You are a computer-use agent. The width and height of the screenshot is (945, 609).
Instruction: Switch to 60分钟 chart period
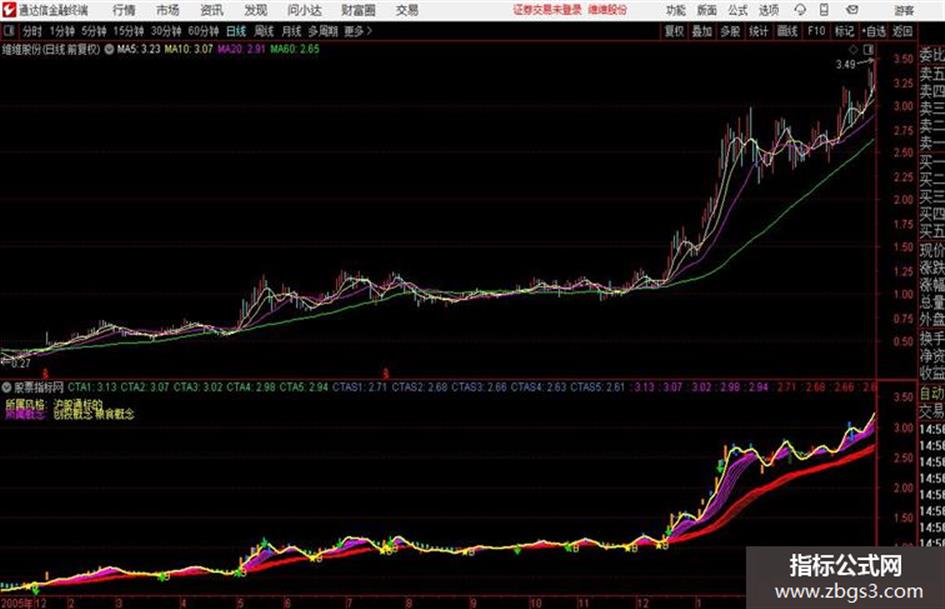[203, 31]
